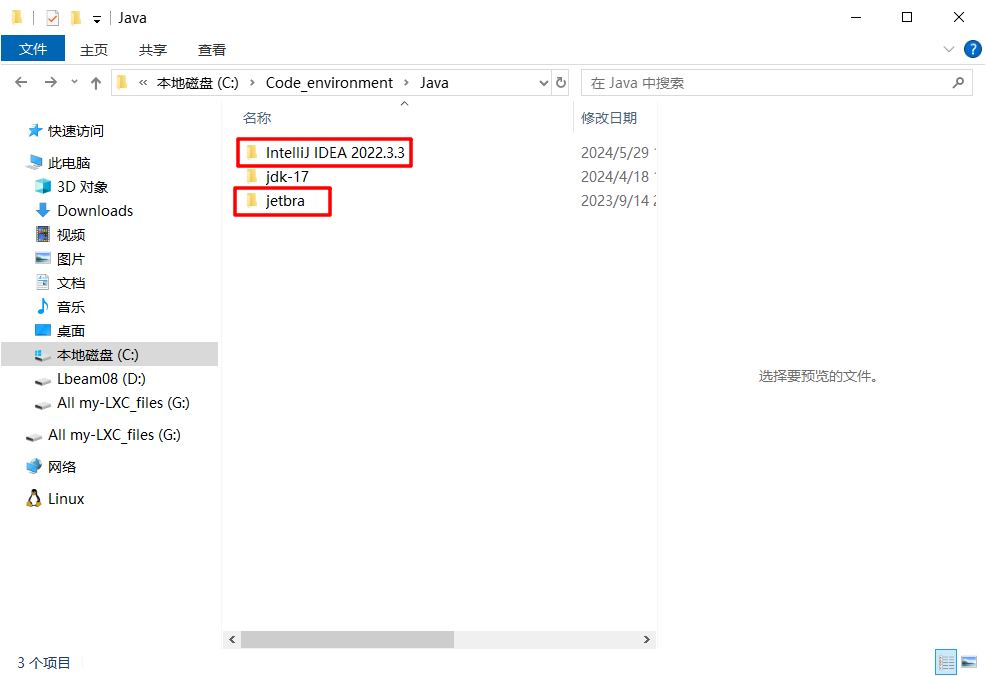Image resolution: width=986 pixels, height=676 pixels.
Task: Sort by the 修改日期 column header
Action: (x=609, y=118)
